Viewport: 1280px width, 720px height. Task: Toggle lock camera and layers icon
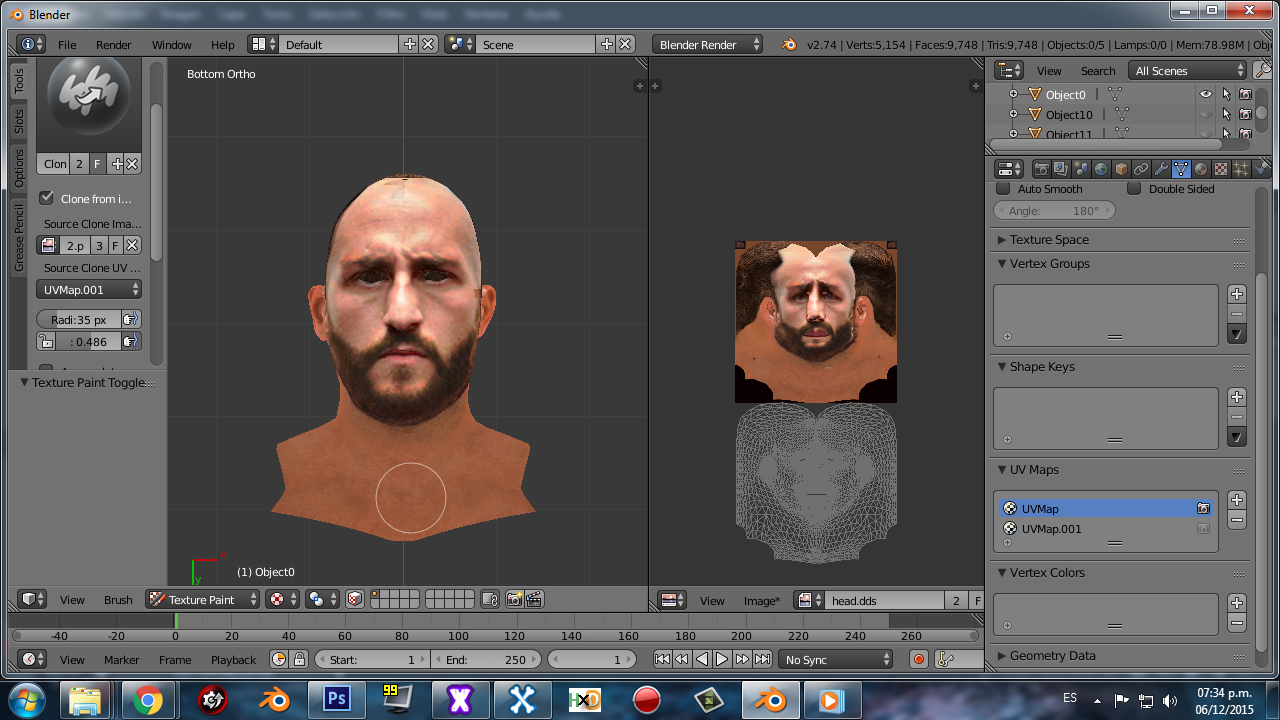(x=490, y=599)
